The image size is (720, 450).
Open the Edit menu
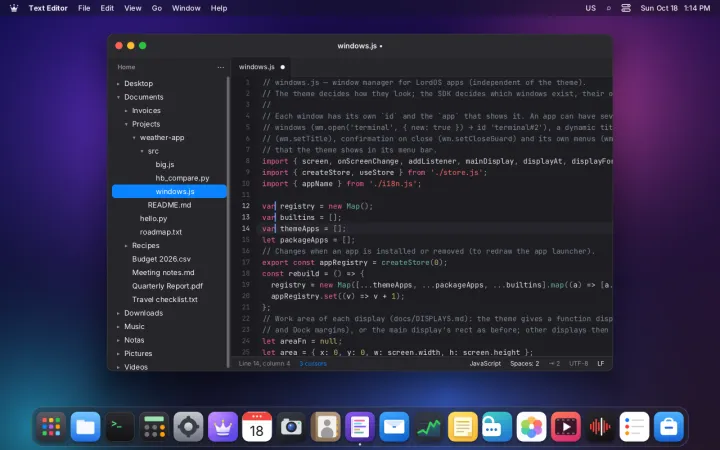[x=107, y=8]
